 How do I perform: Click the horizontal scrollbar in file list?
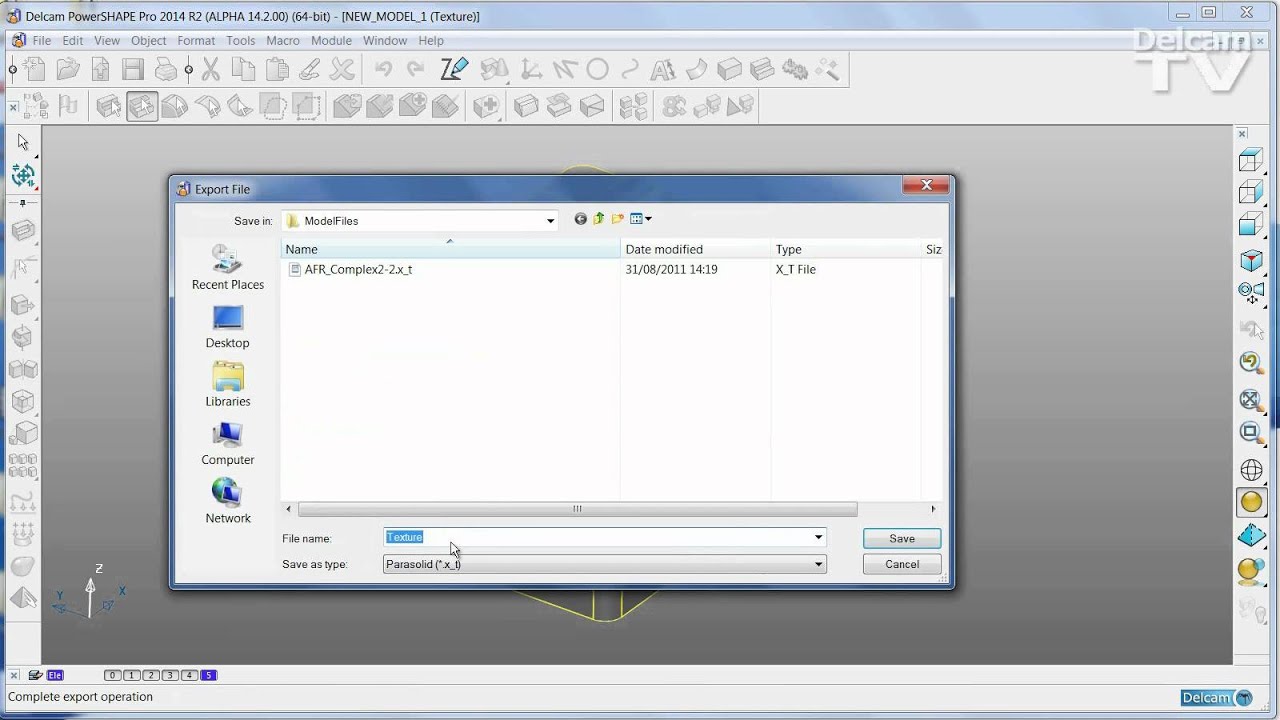(577, 509)
